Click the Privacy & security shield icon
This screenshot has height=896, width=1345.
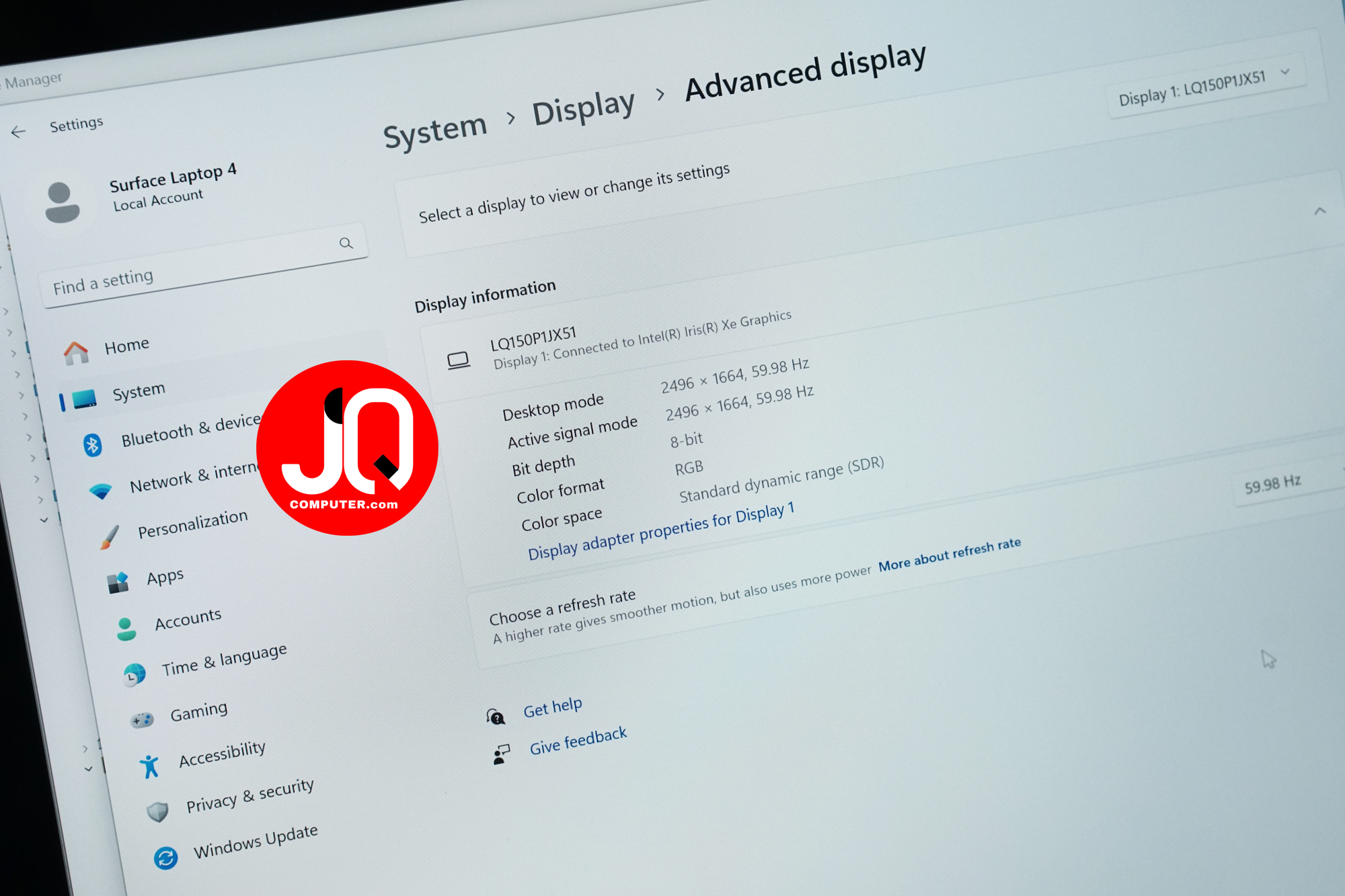click(x=157, y=812)
